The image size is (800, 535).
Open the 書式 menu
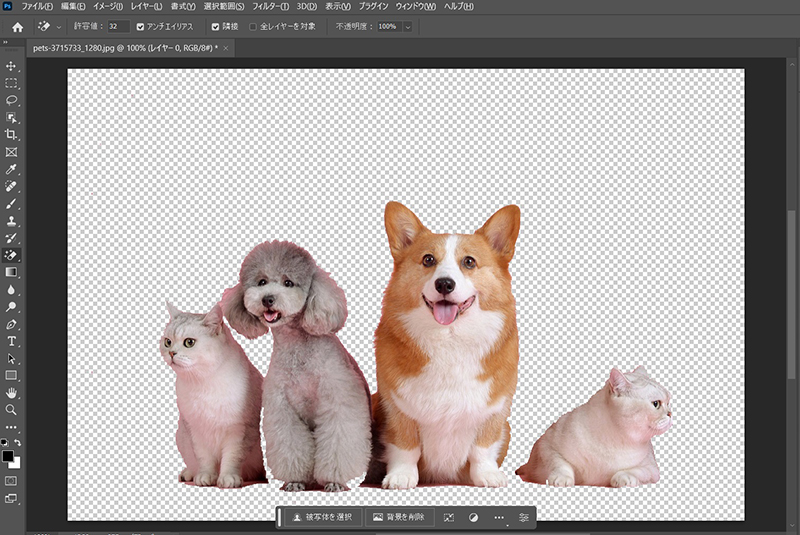click(183, 6)
